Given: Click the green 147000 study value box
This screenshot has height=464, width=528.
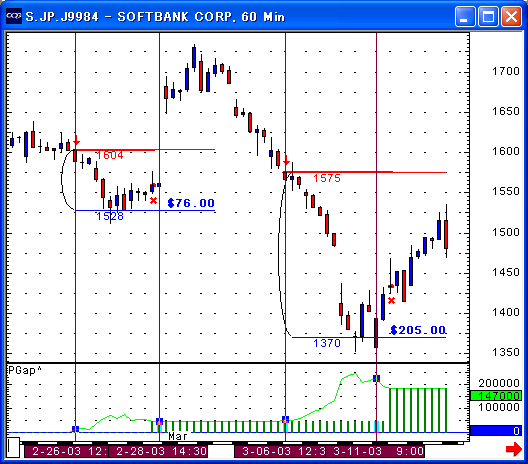Looking at the screenshot, I should (496, 396).
